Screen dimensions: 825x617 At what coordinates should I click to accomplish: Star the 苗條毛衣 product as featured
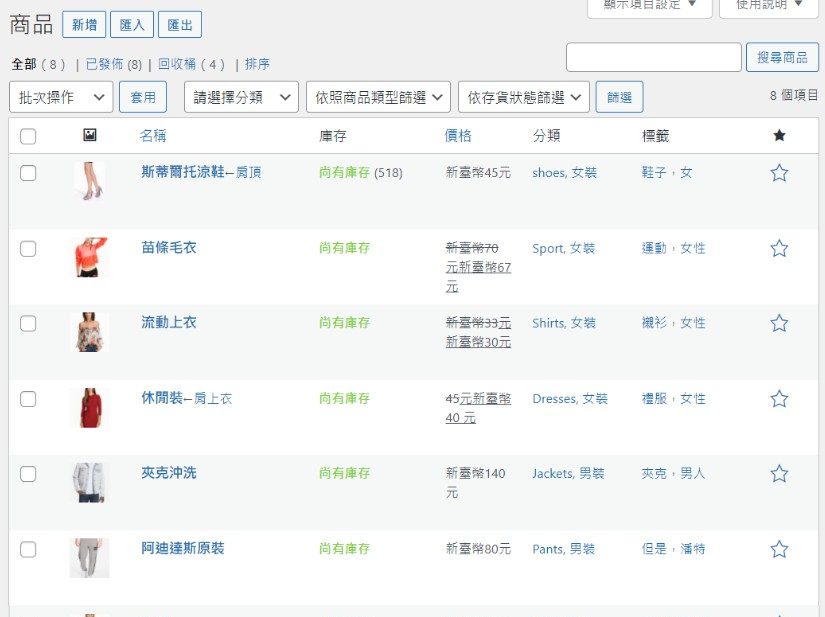[779, 248]
